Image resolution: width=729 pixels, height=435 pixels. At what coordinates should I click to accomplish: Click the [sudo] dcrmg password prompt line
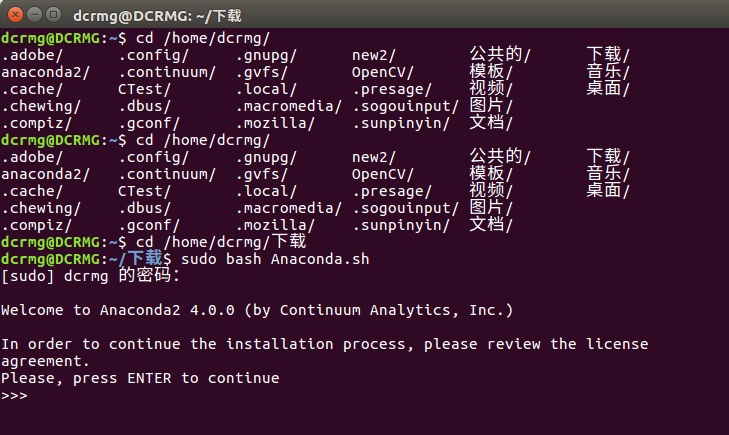[90, 276]
